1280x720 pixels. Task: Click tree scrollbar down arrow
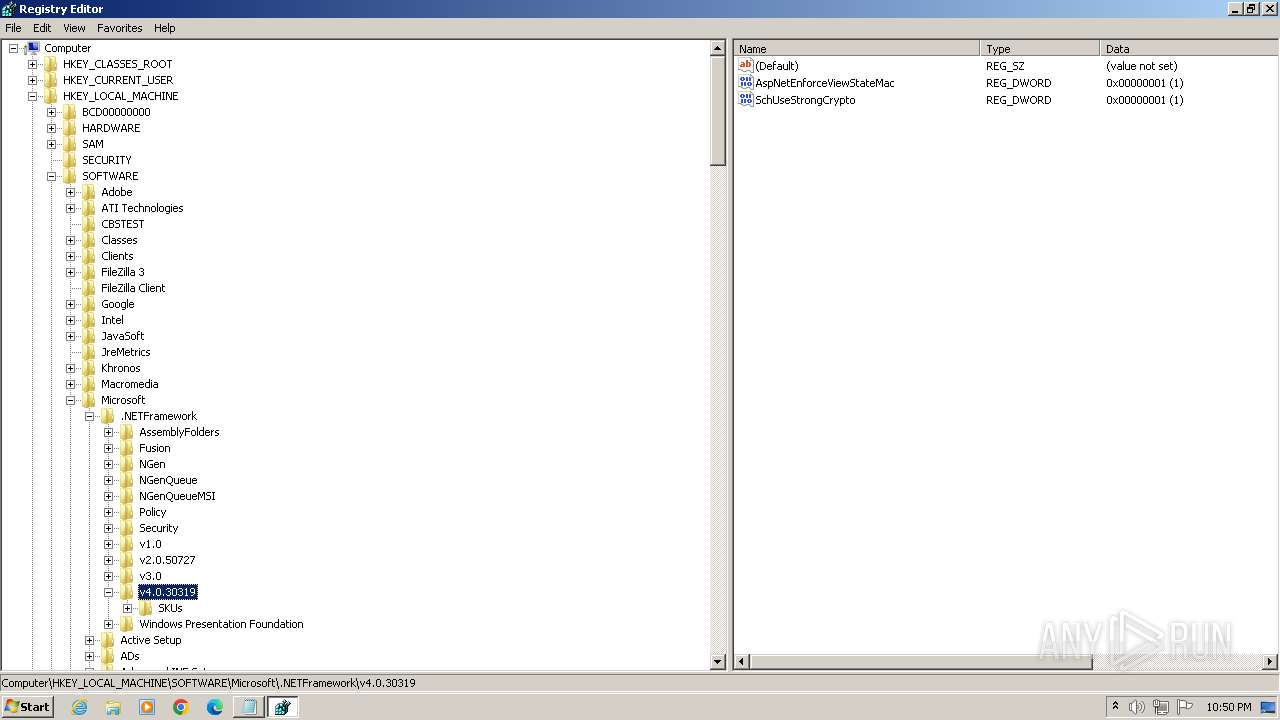717,661
